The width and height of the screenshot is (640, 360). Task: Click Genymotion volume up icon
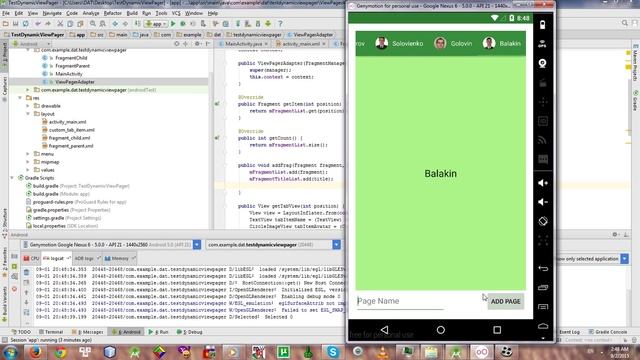point(542,183)
